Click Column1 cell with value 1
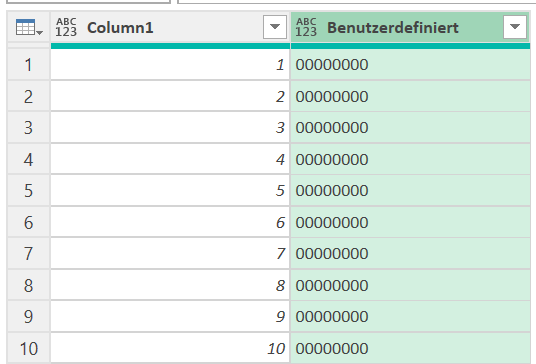The image size is (536, 364). coord(170,64)
